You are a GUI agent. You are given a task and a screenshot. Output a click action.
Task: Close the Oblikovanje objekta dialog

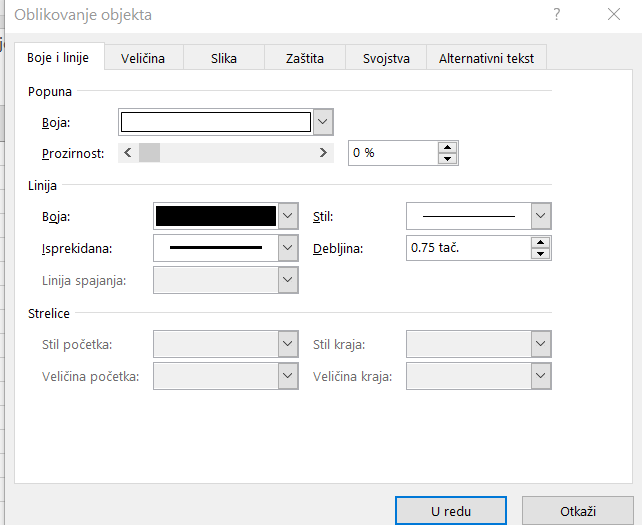(614, 15)
